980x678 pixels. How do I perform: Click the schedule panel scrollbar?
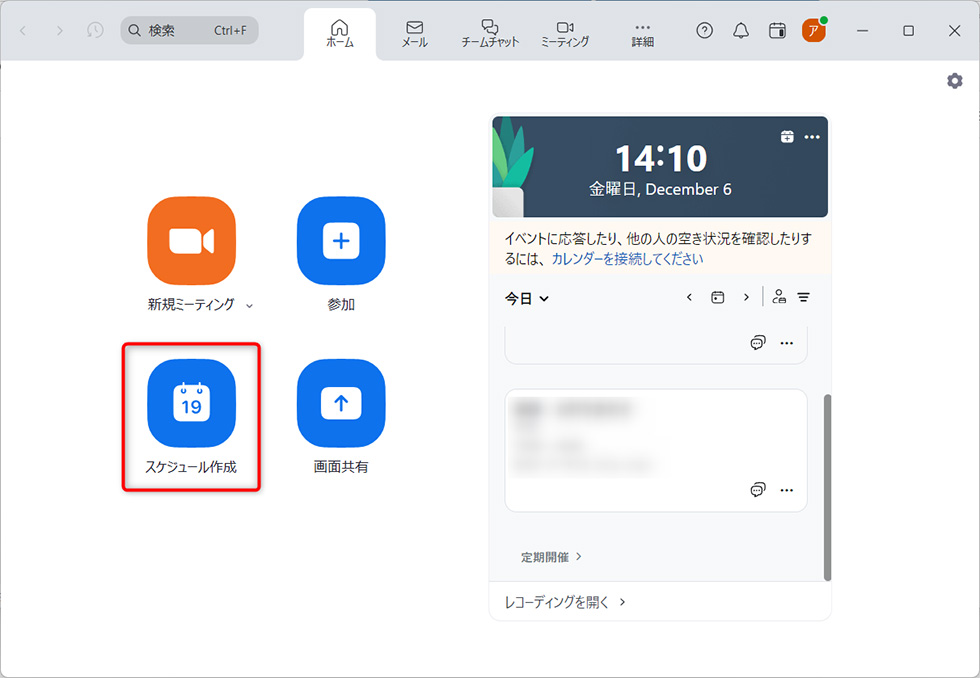tap(827, 487)
